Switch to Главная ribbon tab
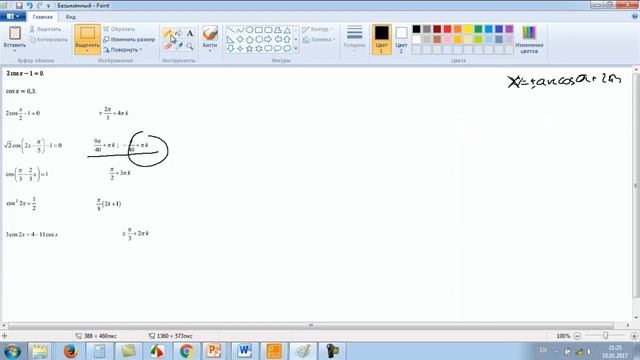The height and width of the screenshot is (360, 640). 42,17
